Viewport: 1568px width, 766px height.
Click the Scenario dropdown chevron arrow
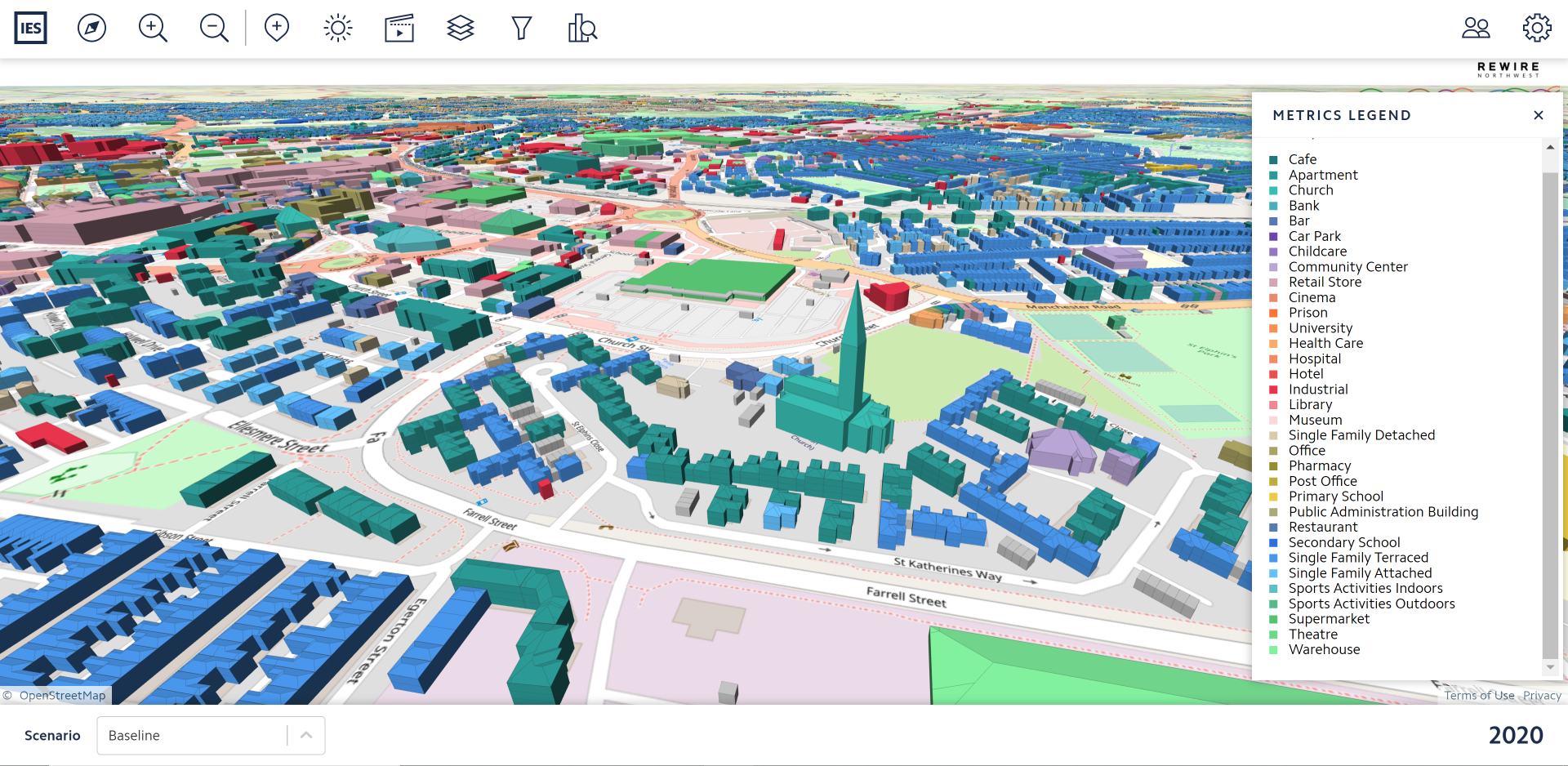pyautogui.click(x=306, y=736)
